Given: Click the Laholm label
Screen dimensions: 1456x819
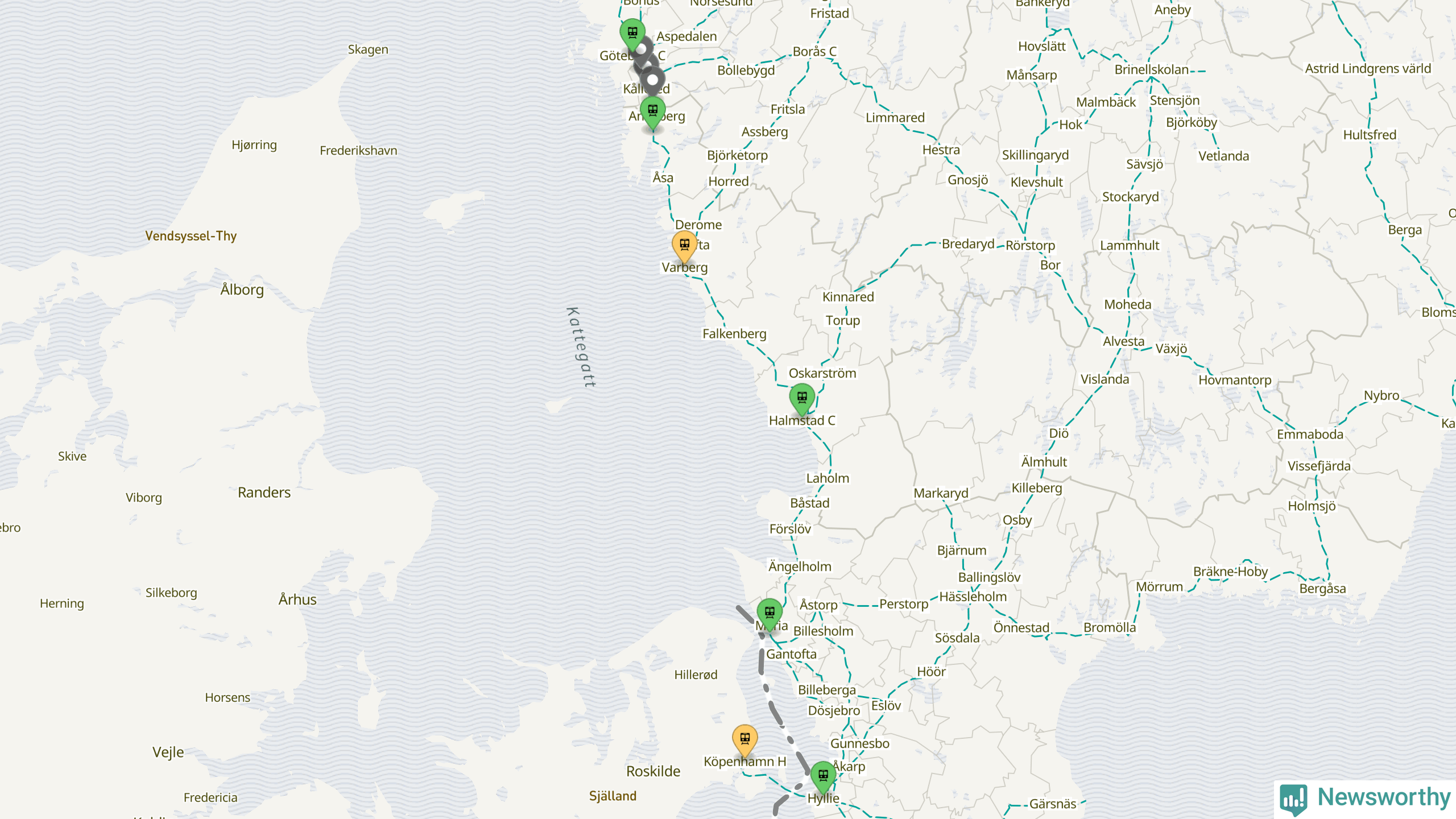Looking at the screenshot, I should (x=828, y=478).
